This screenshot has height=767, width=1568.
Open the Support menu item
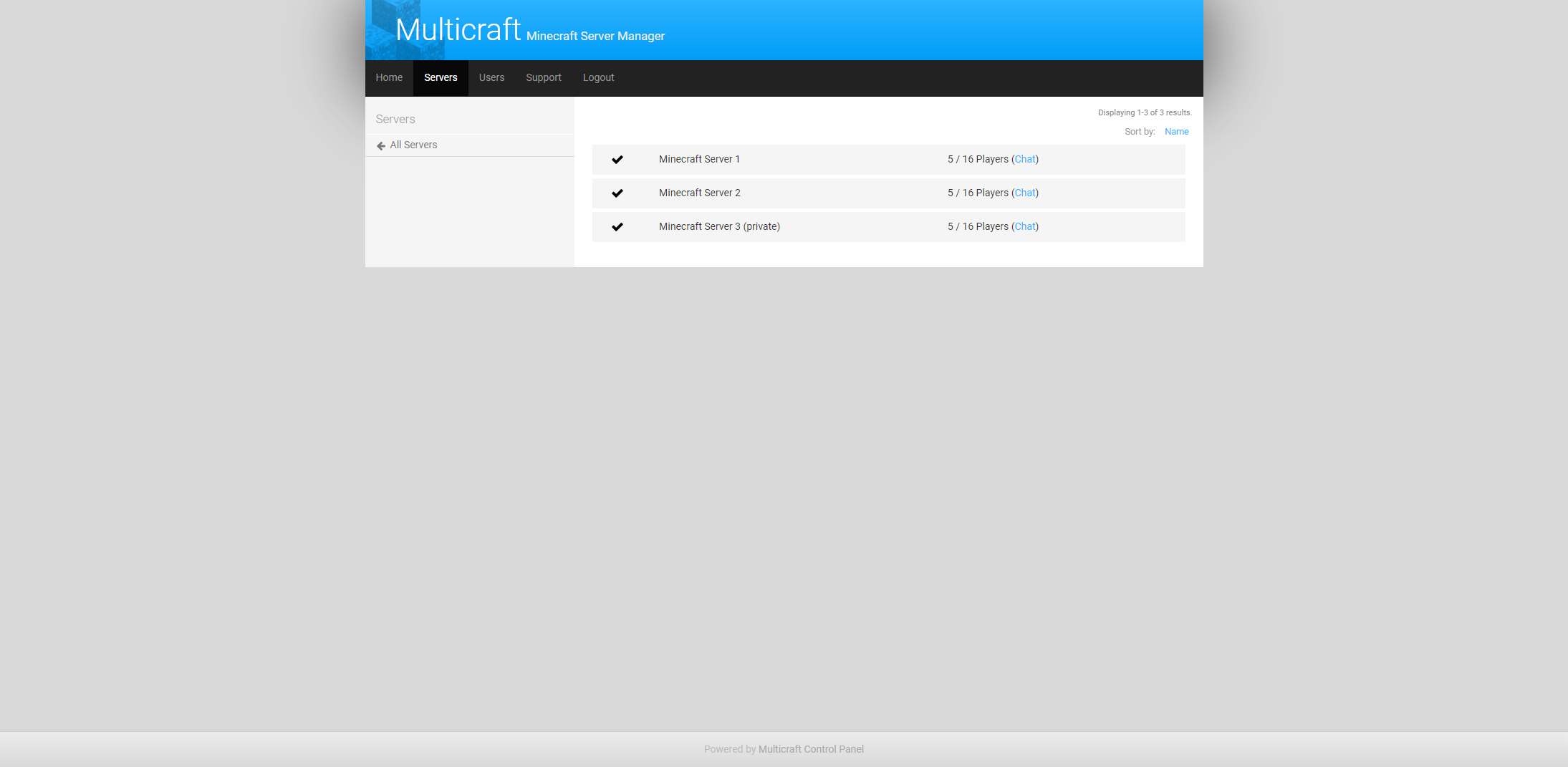click(x=544, y=78)
